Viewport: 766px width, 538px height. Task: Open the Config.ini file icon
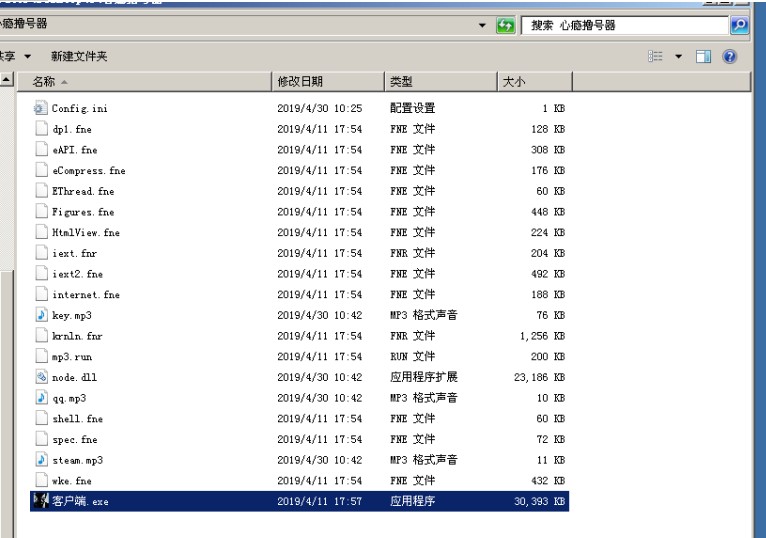pos(41,108)
